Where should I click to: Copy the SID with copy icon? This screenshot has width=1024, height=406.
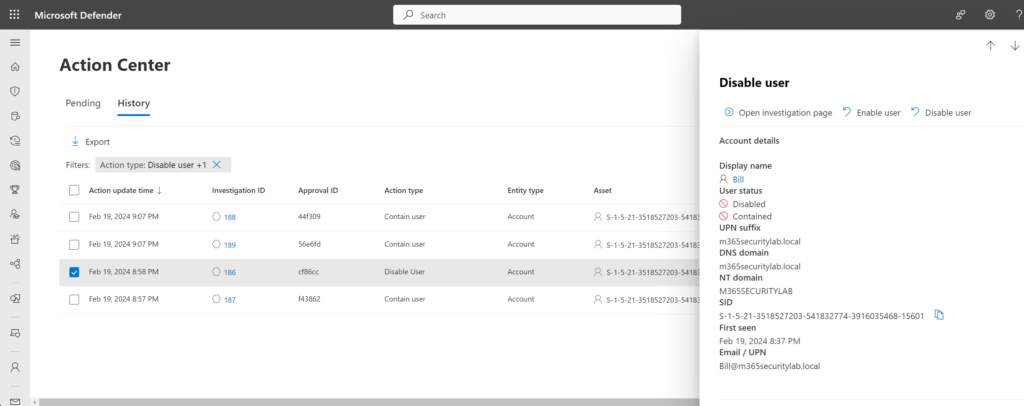[939, 315]
